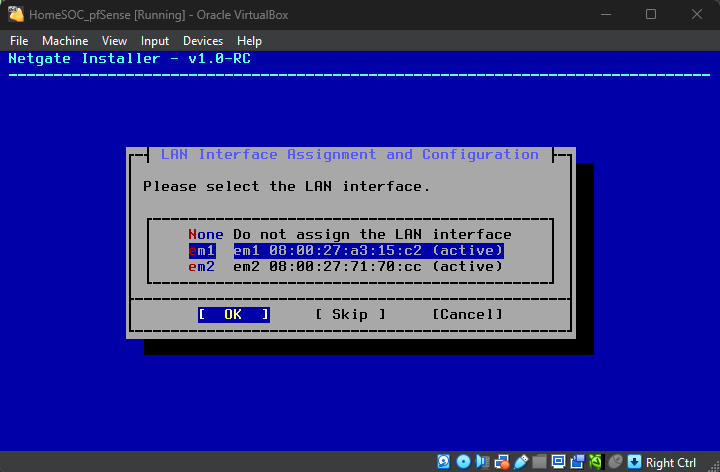This screenshot has height=472, width=720.
Task: Click the hard disk activity status icon
Action: (444, 462)
